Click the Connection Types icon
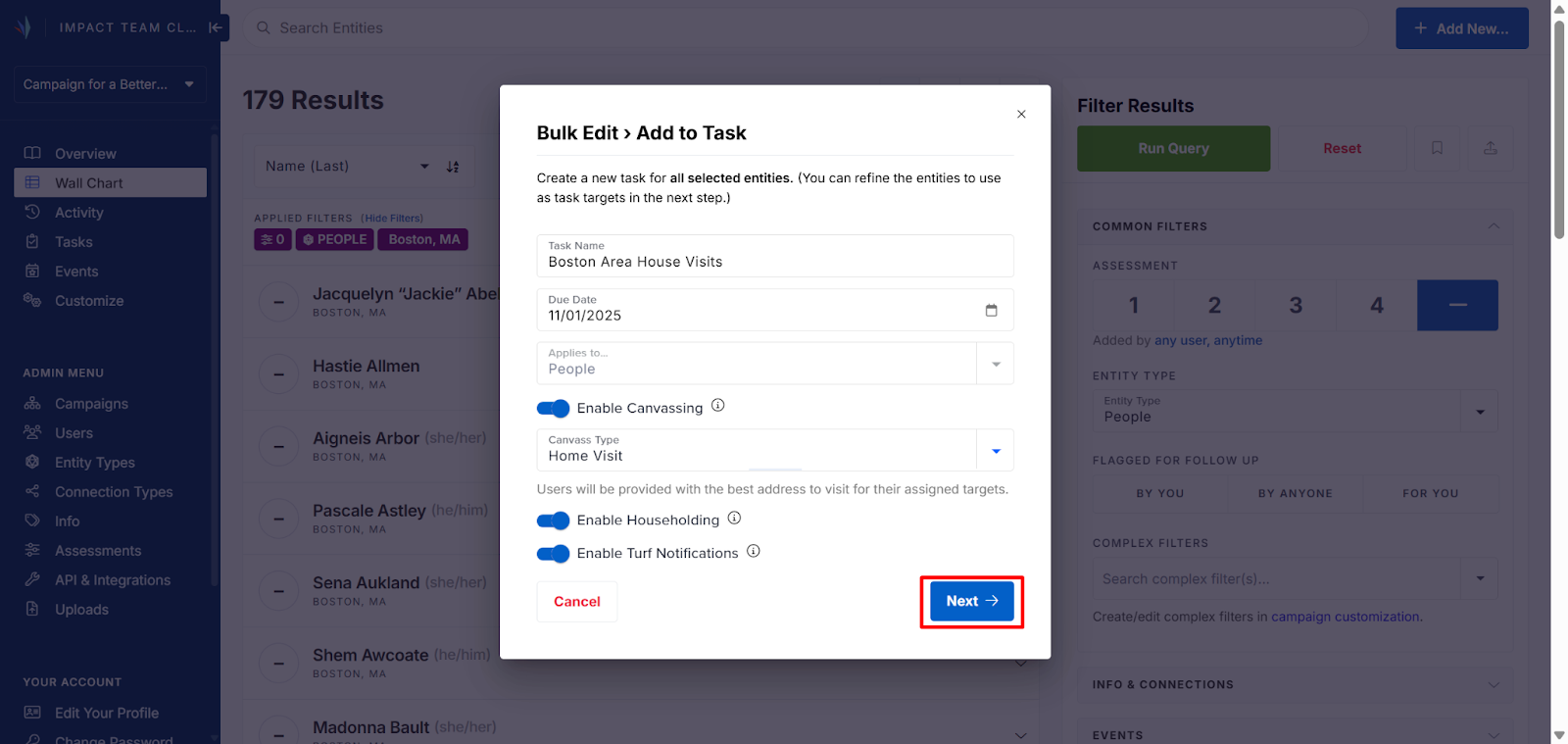1568x744 pixels. (32, 491)
